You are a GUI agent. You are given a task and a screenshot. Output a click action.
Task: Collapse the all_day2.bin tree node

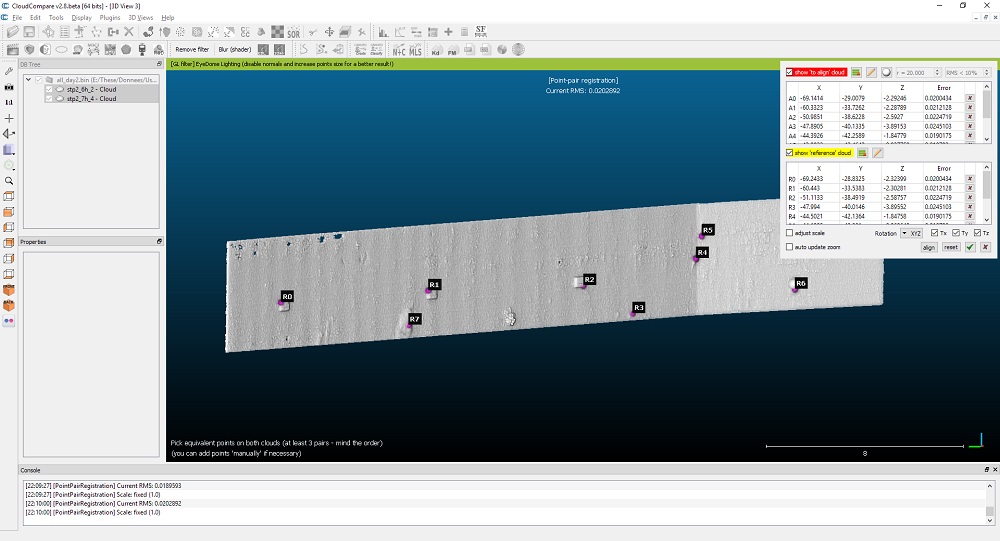pyautogui.click(x=27, y=79)
